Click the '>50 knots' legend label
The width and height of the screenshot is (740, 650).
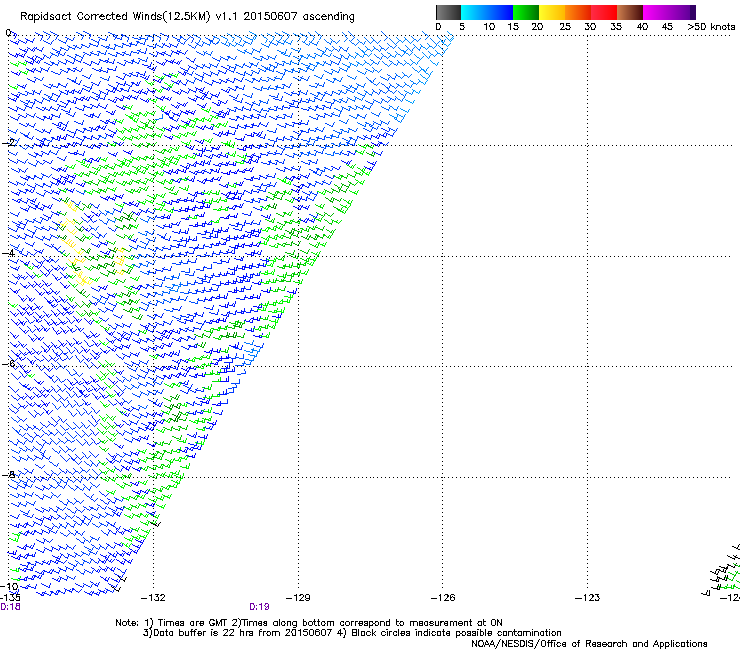pyautogui.click(x=711, y=27)
